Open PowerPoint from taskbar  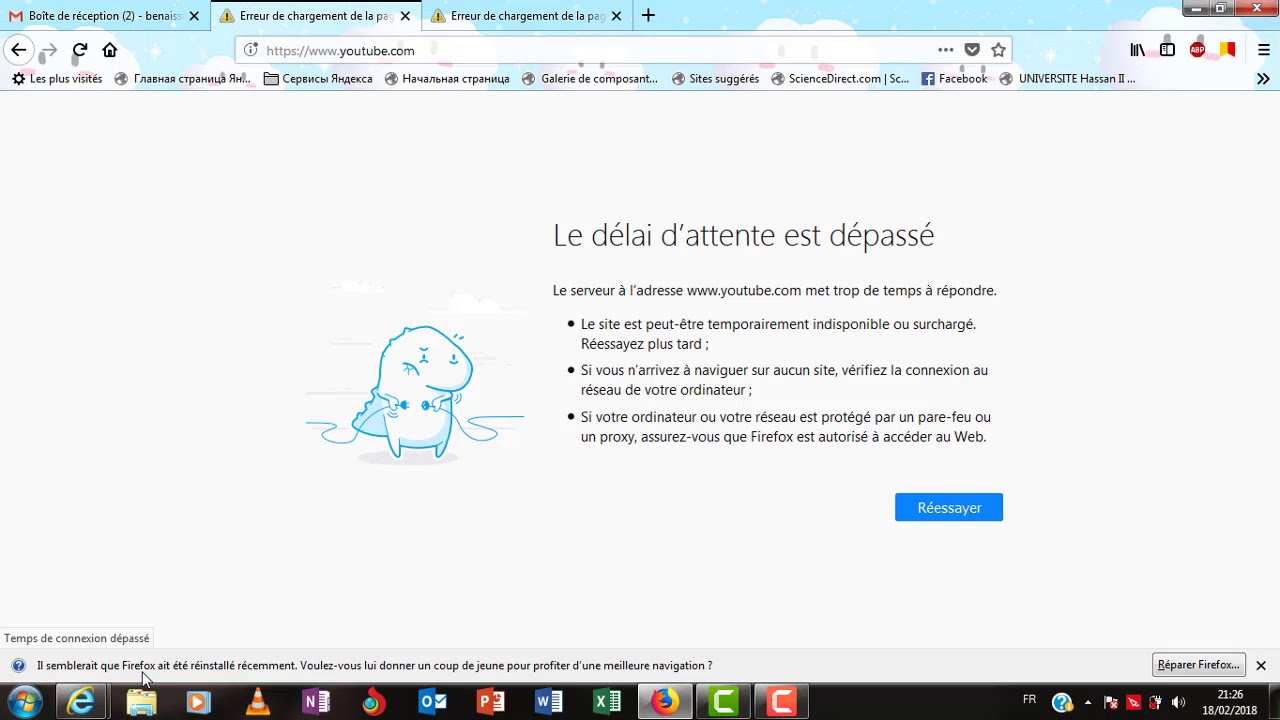click(x=490, y=702)
